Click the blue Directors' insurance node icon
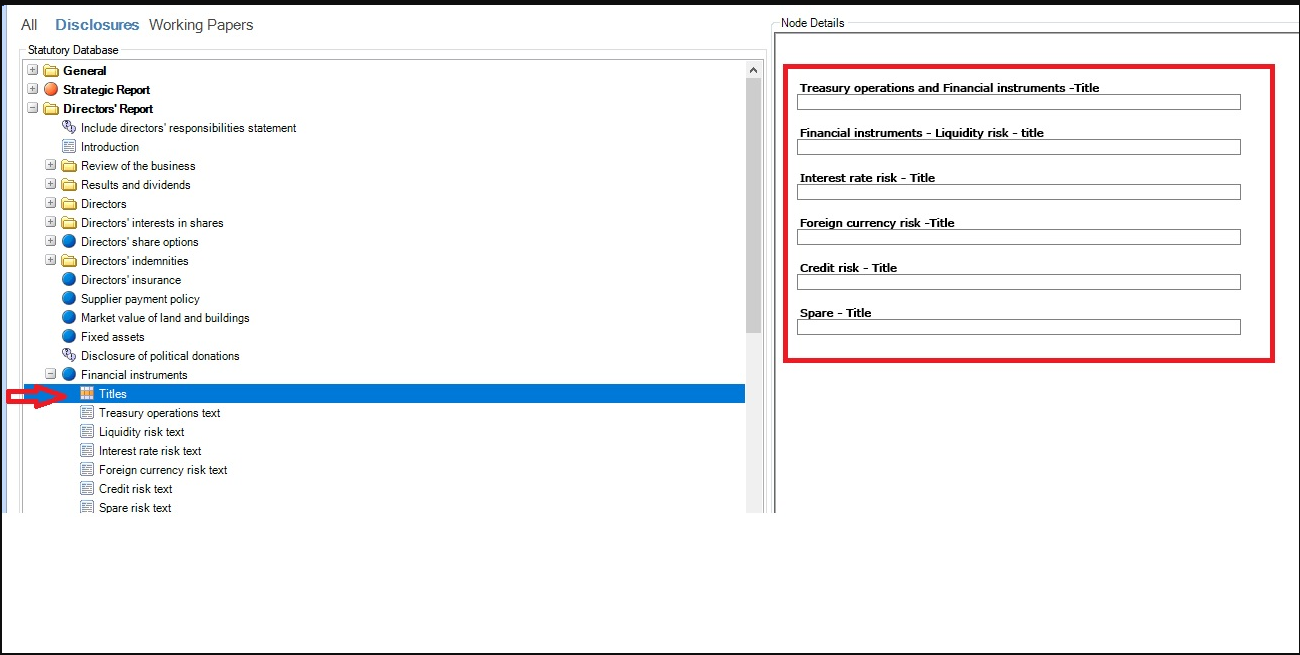Viewport: 1300px width, 655px height. click(x=69, y=280)
